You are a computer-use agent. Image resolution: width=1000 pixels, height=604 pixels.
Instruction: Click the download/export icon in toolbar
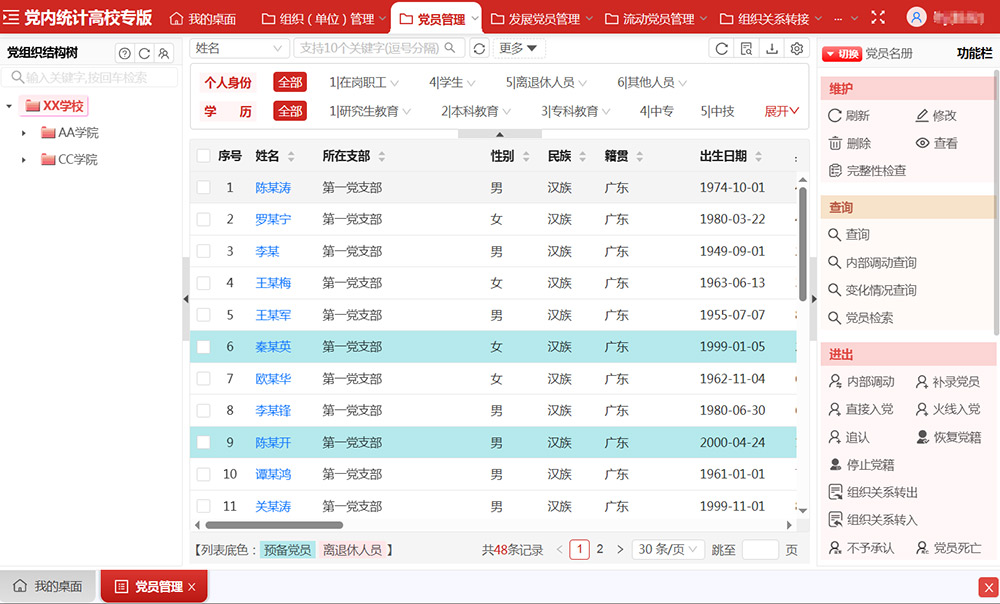click(x=772, y=48)
